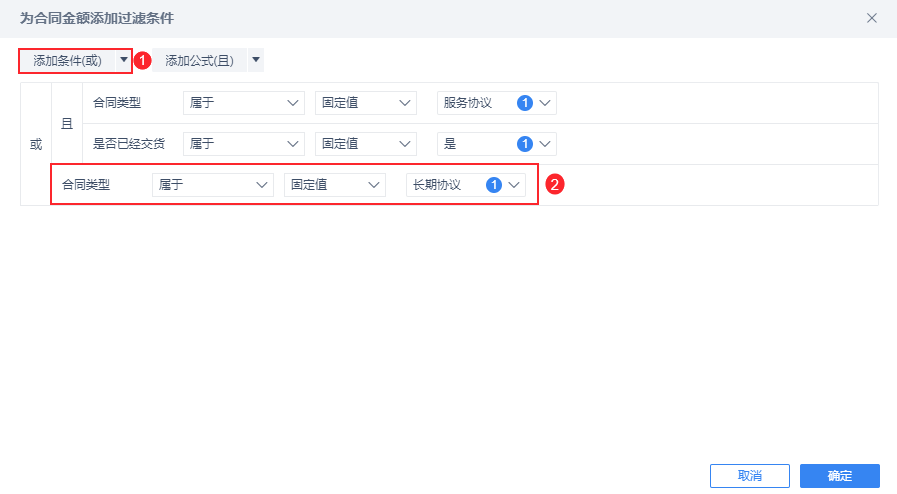The image size is (897, 494).
Task: Open the 固定值 dropdown in the third condition
Action: [x=334, y=185]
